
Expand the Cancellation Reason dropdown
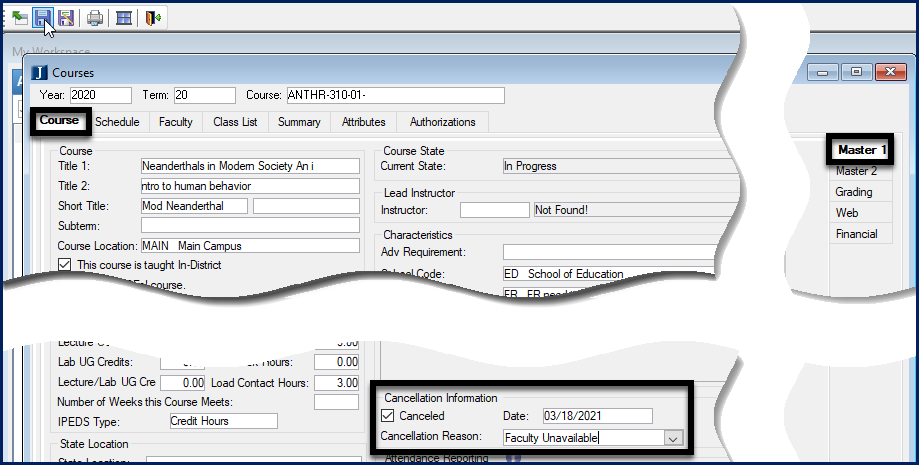coord(673,438)
